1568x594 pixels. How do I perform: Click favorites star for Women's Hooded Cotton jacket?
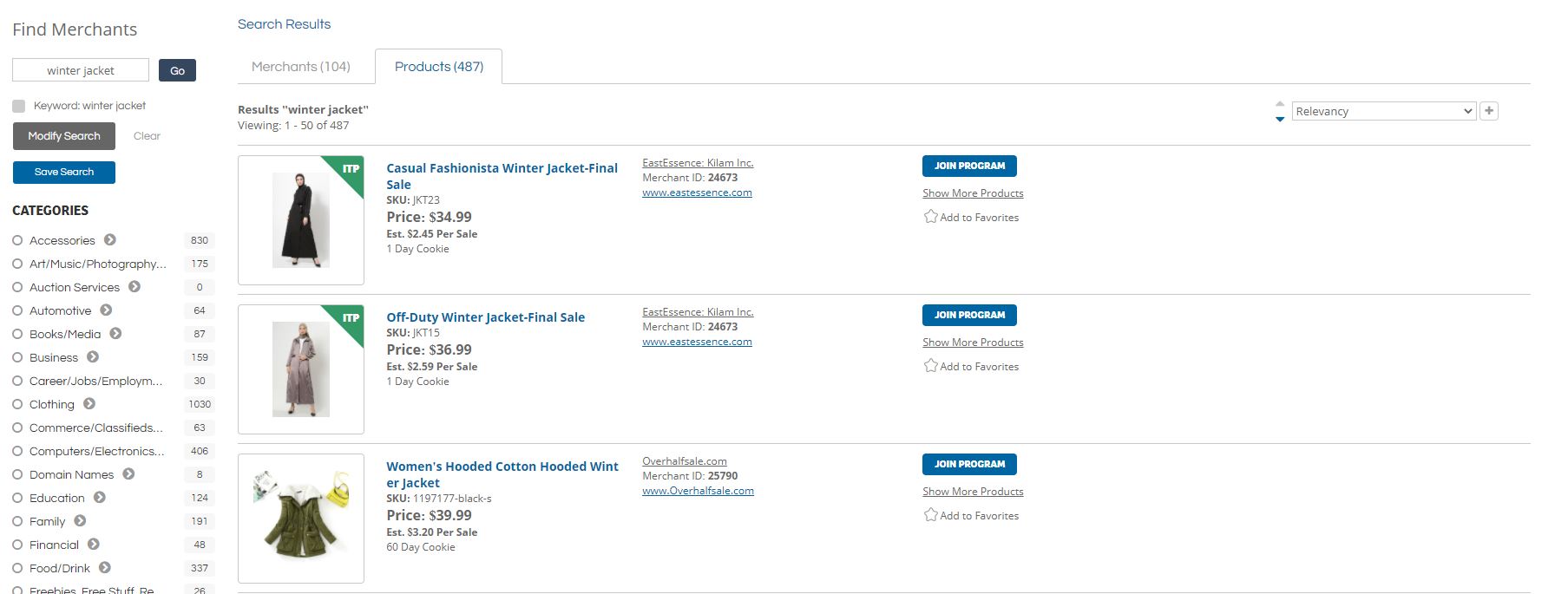click(930, 515)
